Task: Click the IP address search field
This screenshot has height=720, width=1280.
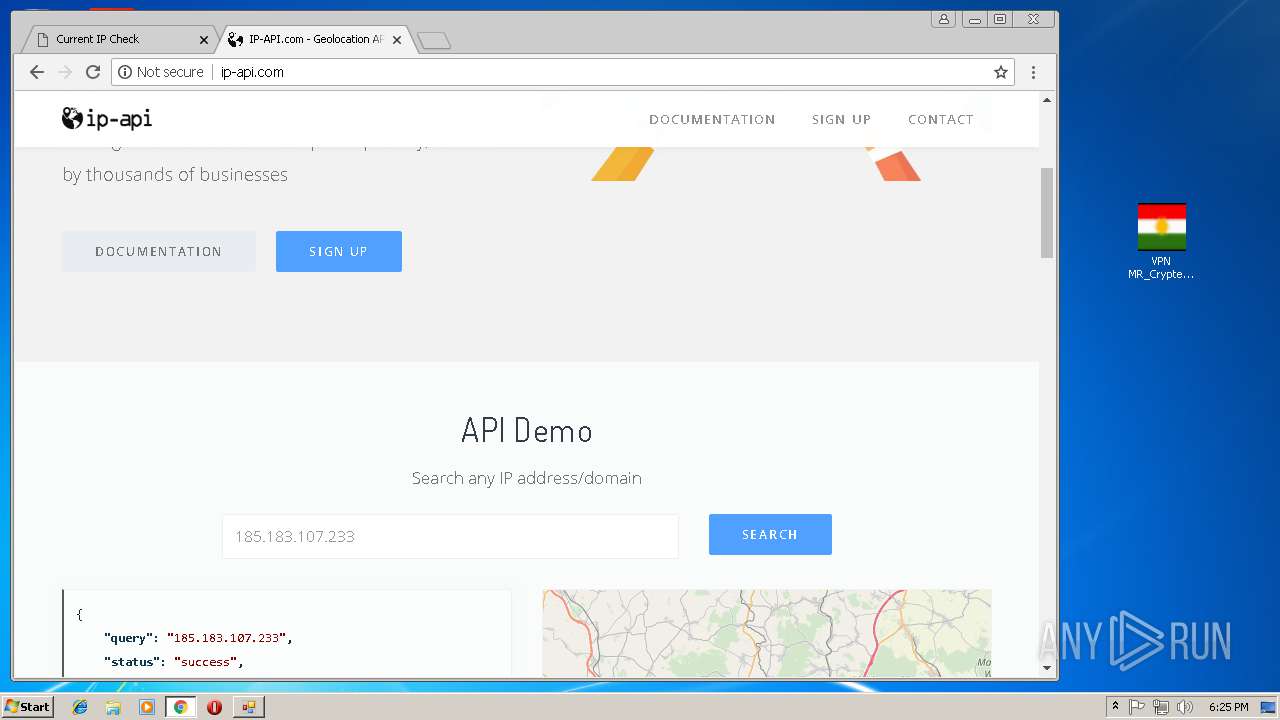Action: point(450,536)
